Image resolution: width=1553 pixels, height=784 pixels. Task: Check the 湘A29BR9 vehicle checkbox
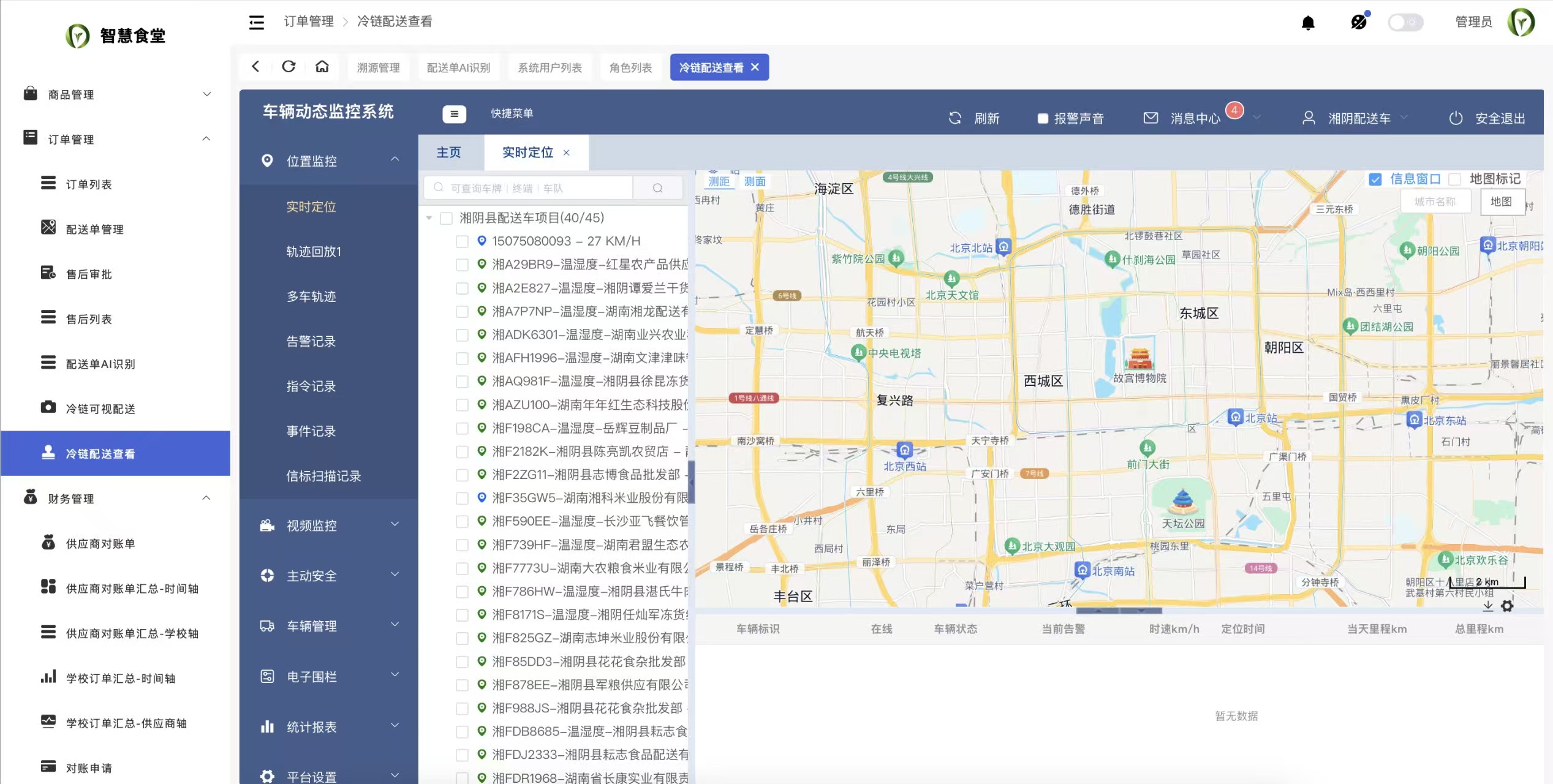(463, 265)
